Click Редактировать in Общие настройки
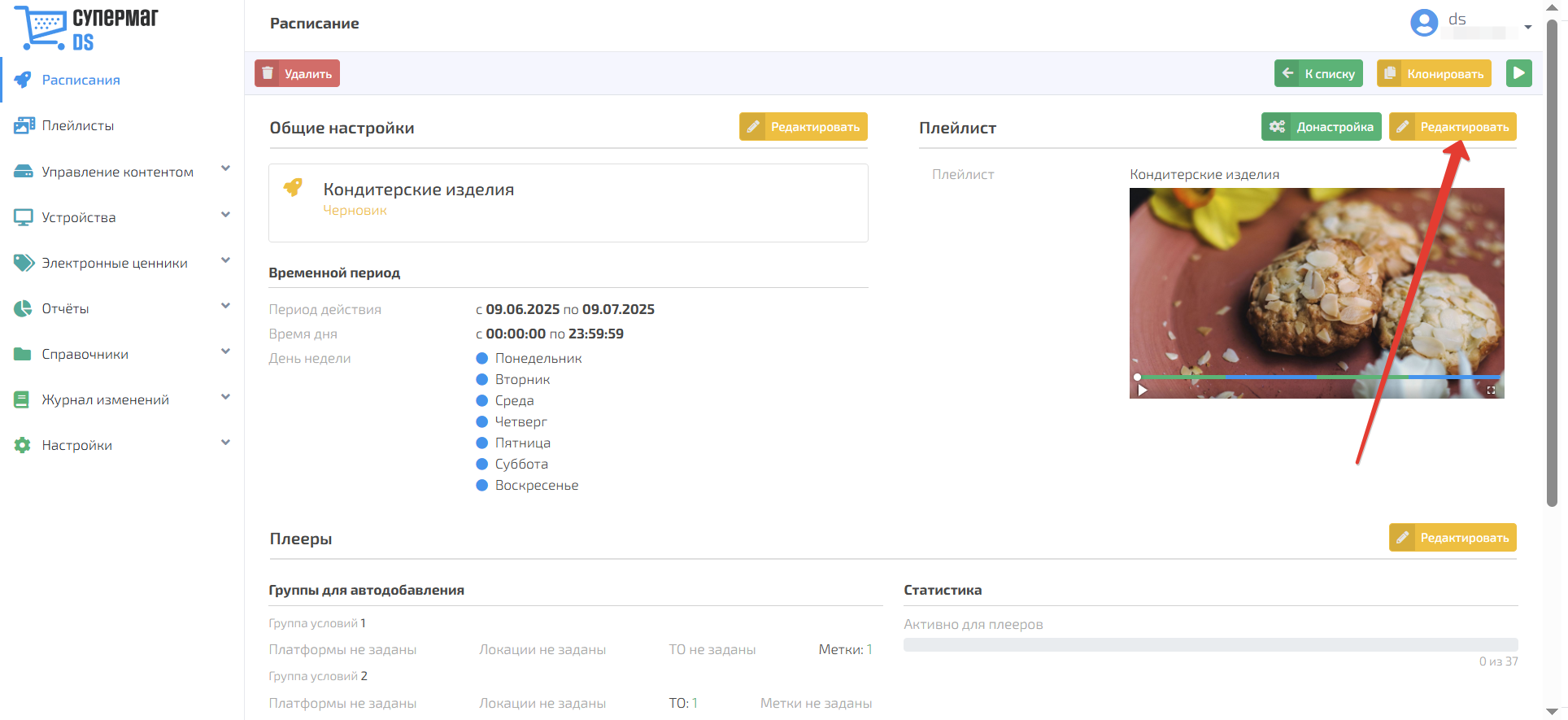1568x720 pixels. coord(804,126)
